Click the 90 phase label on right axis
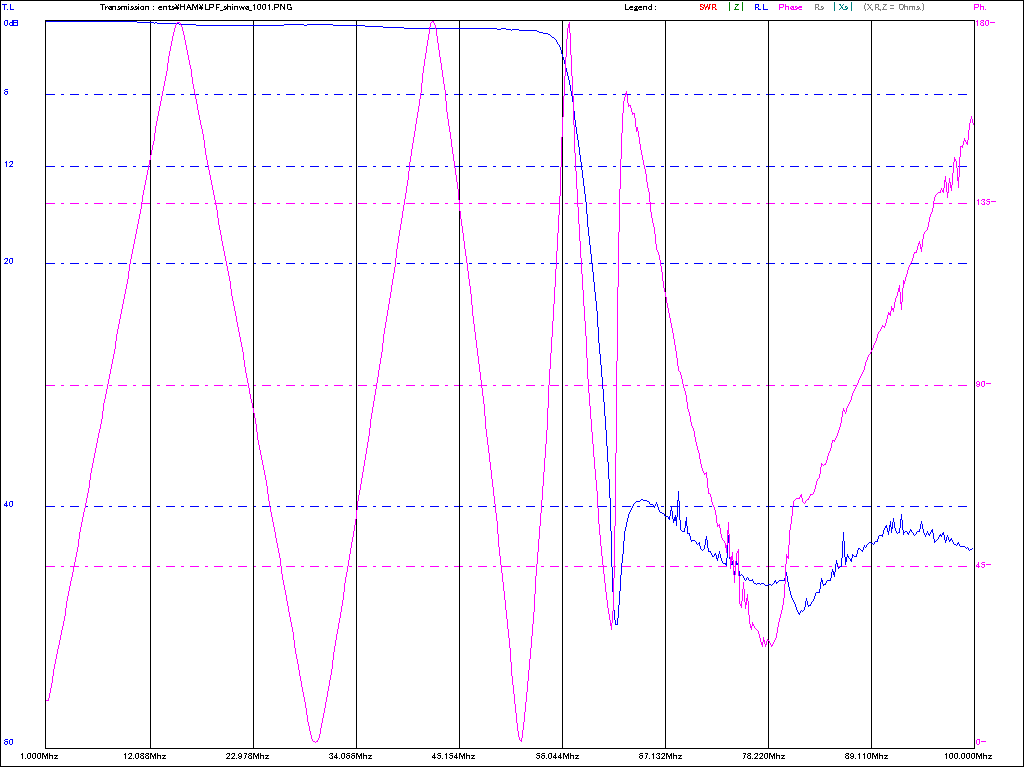Viewport: 1024px width, 768px height. coord(981,385)
